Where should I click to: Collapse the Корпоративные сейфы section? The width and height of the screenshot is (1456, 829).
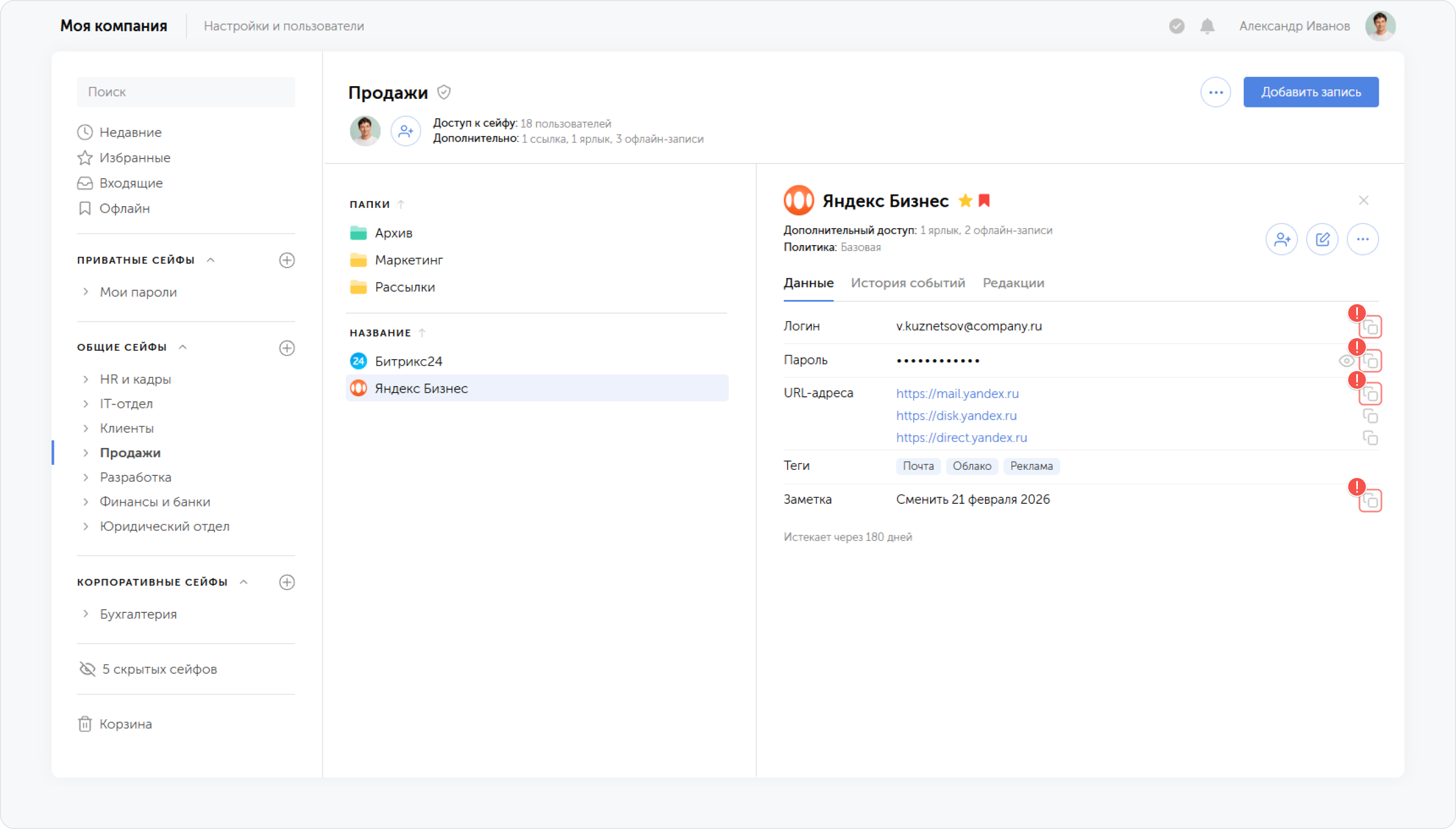pos(243,582)
